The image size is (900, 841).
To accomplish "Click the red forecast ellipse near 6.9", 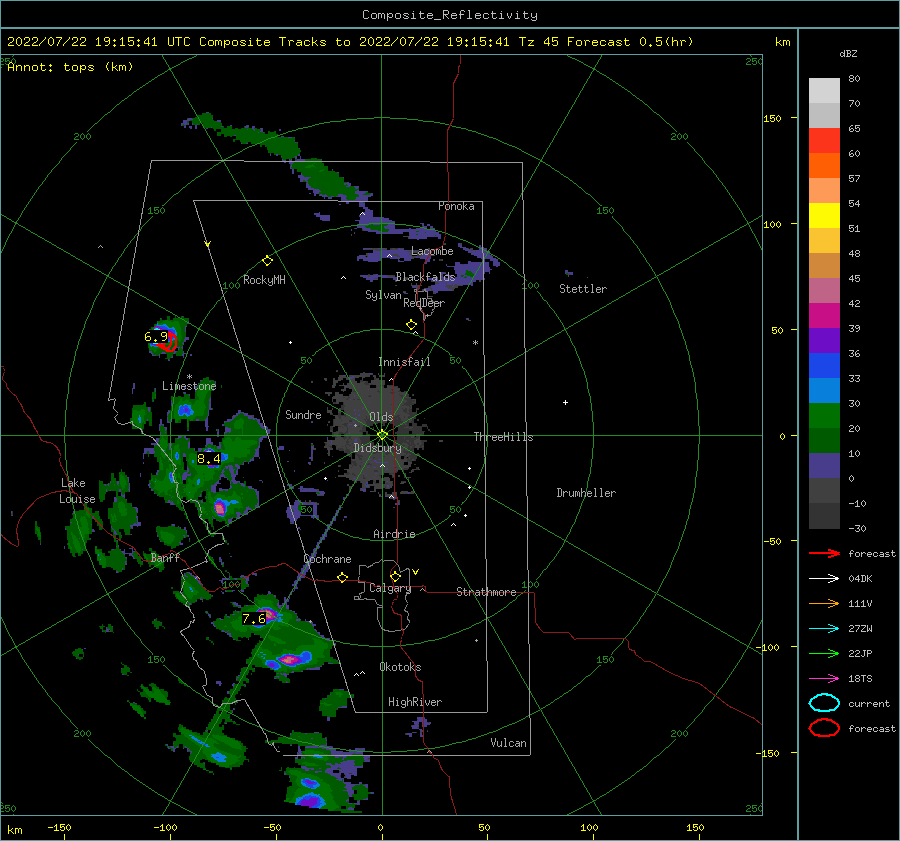I will pos(168,342).
